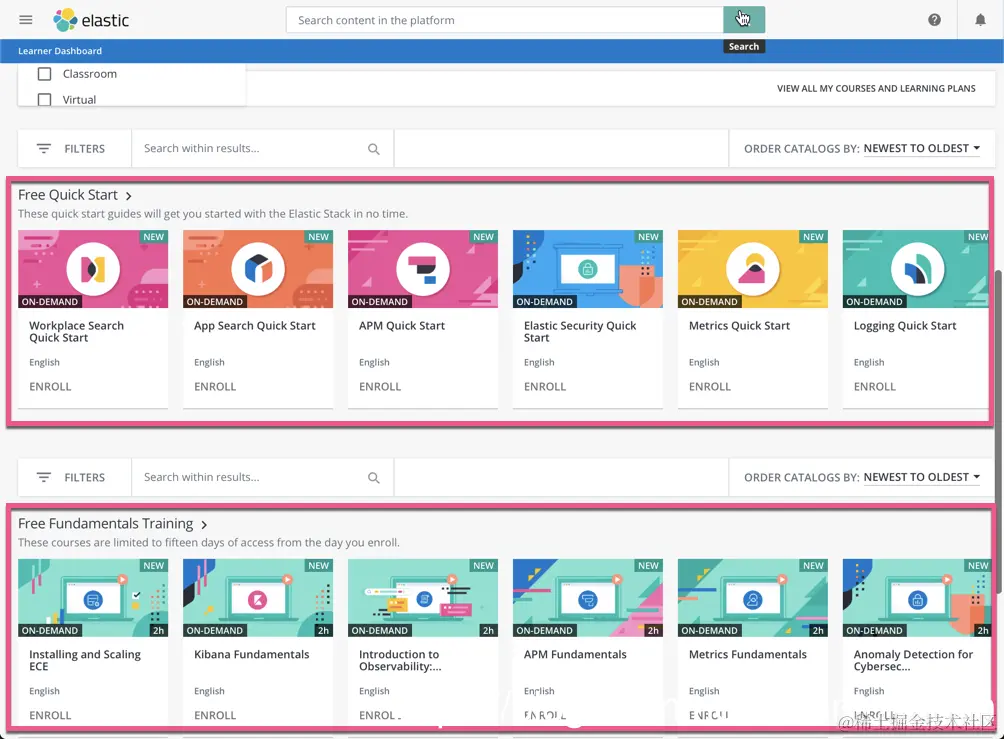This screenshot has height=739, width=1004.
Task: Click the Kibana Fundamentals title
Action: (x=252, y=654)
